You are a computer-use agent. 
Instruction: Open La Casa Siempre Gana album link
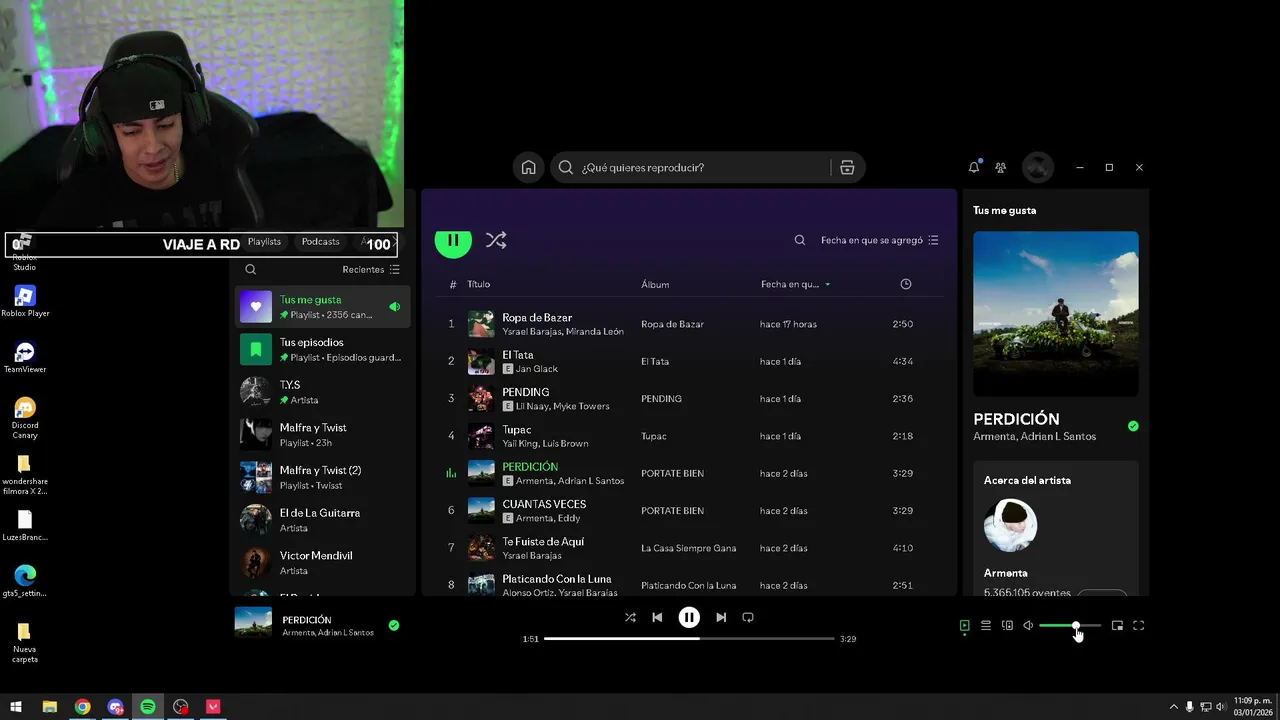688,548
